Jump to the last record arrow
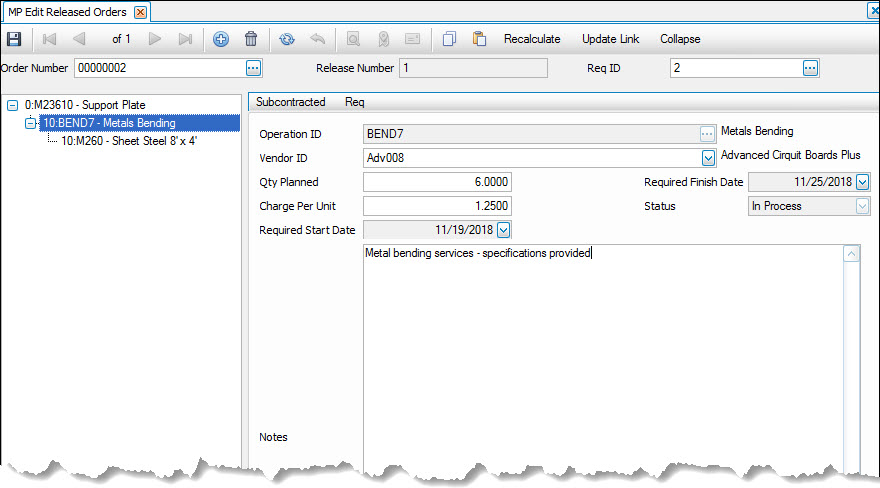This screenshot has height=488, width=880. coord(185,39)
